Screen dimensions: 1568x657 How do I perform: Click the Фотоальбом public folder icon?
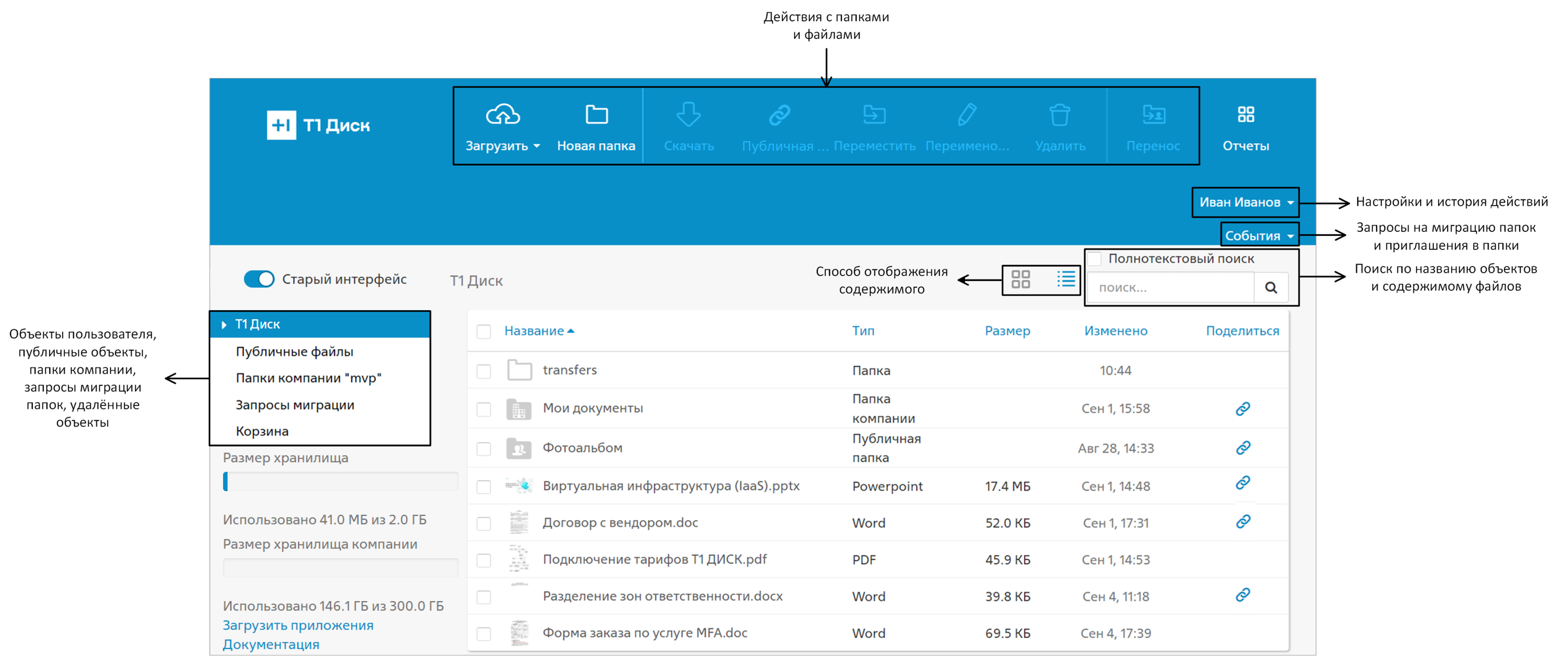click(518, 448)
